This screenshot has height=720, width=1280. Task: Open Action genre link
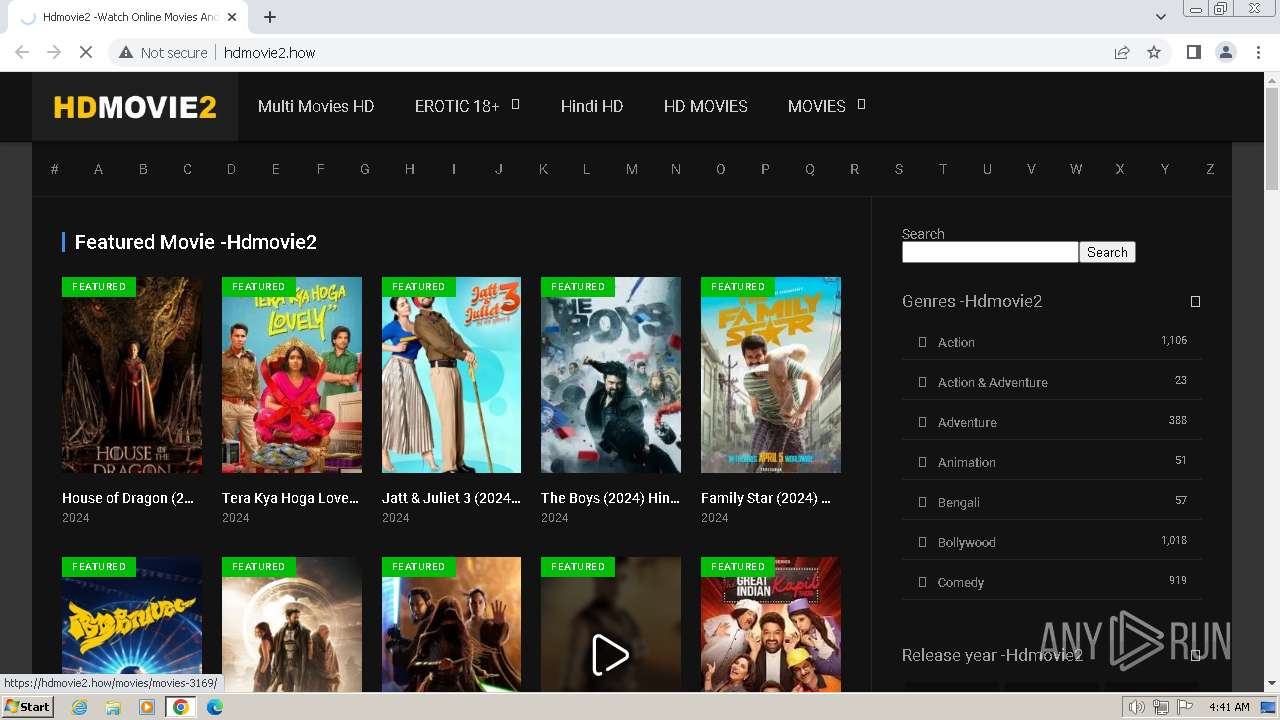(x=956, y=342)
